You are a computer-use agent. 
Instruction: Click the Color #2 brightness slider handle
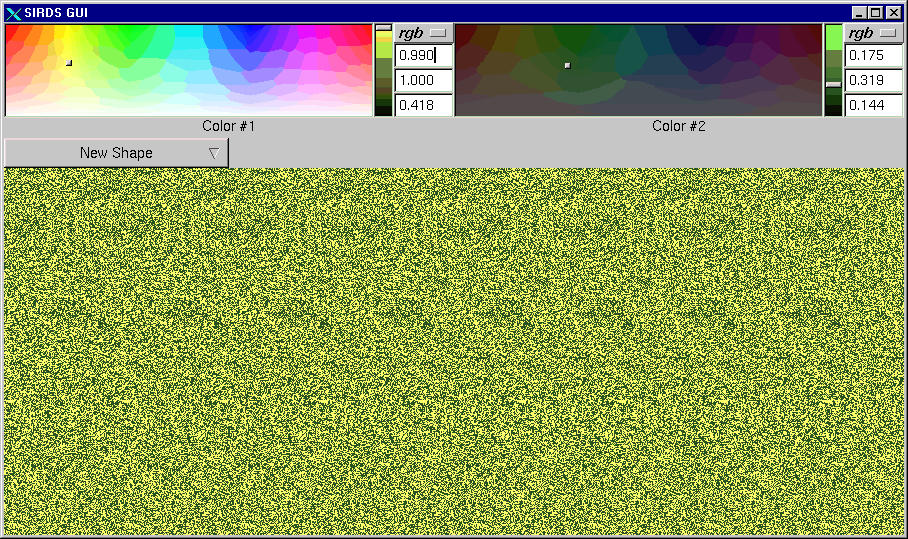833,85
